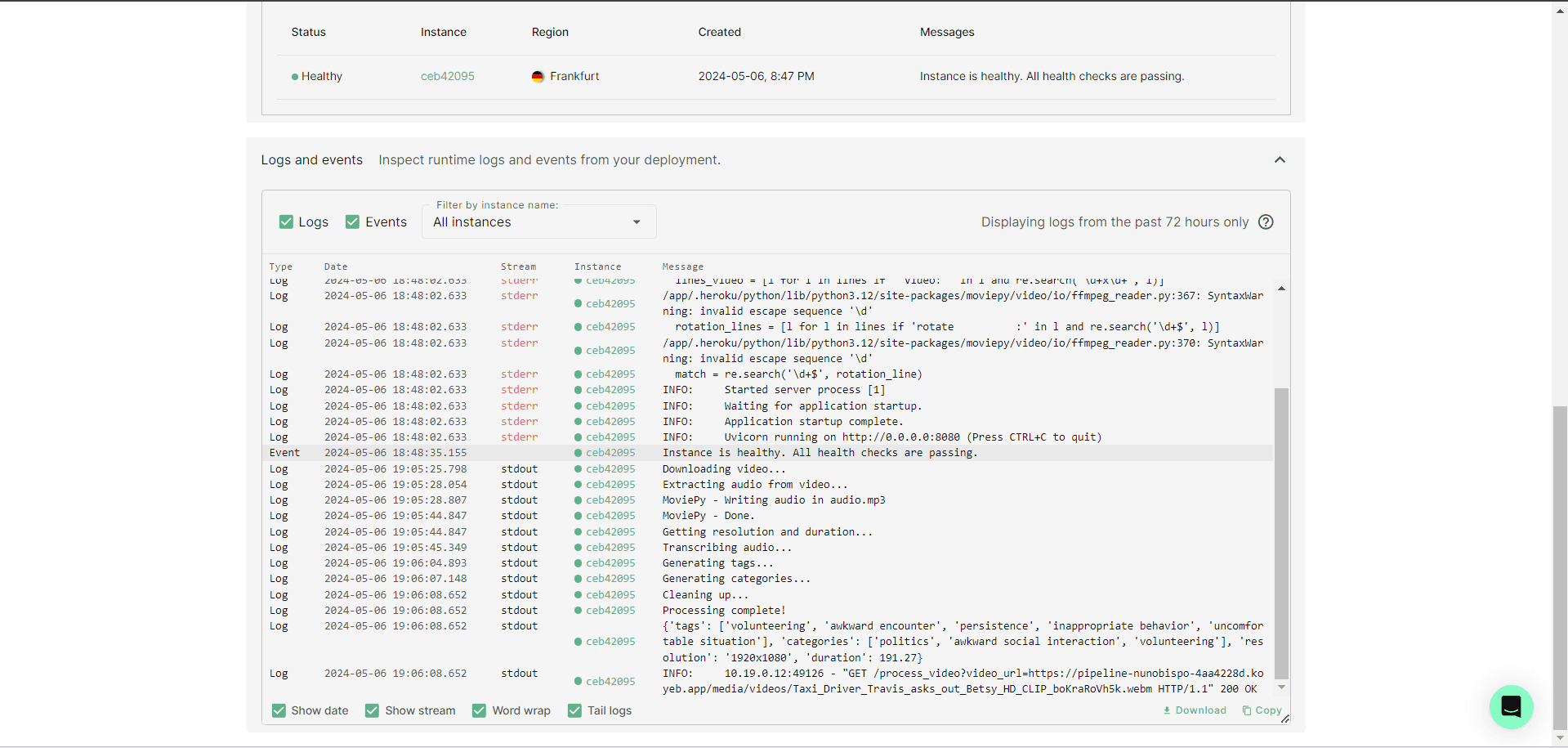
Task: Open instance ceb42095 link in table
Action: tap(447, 77)
